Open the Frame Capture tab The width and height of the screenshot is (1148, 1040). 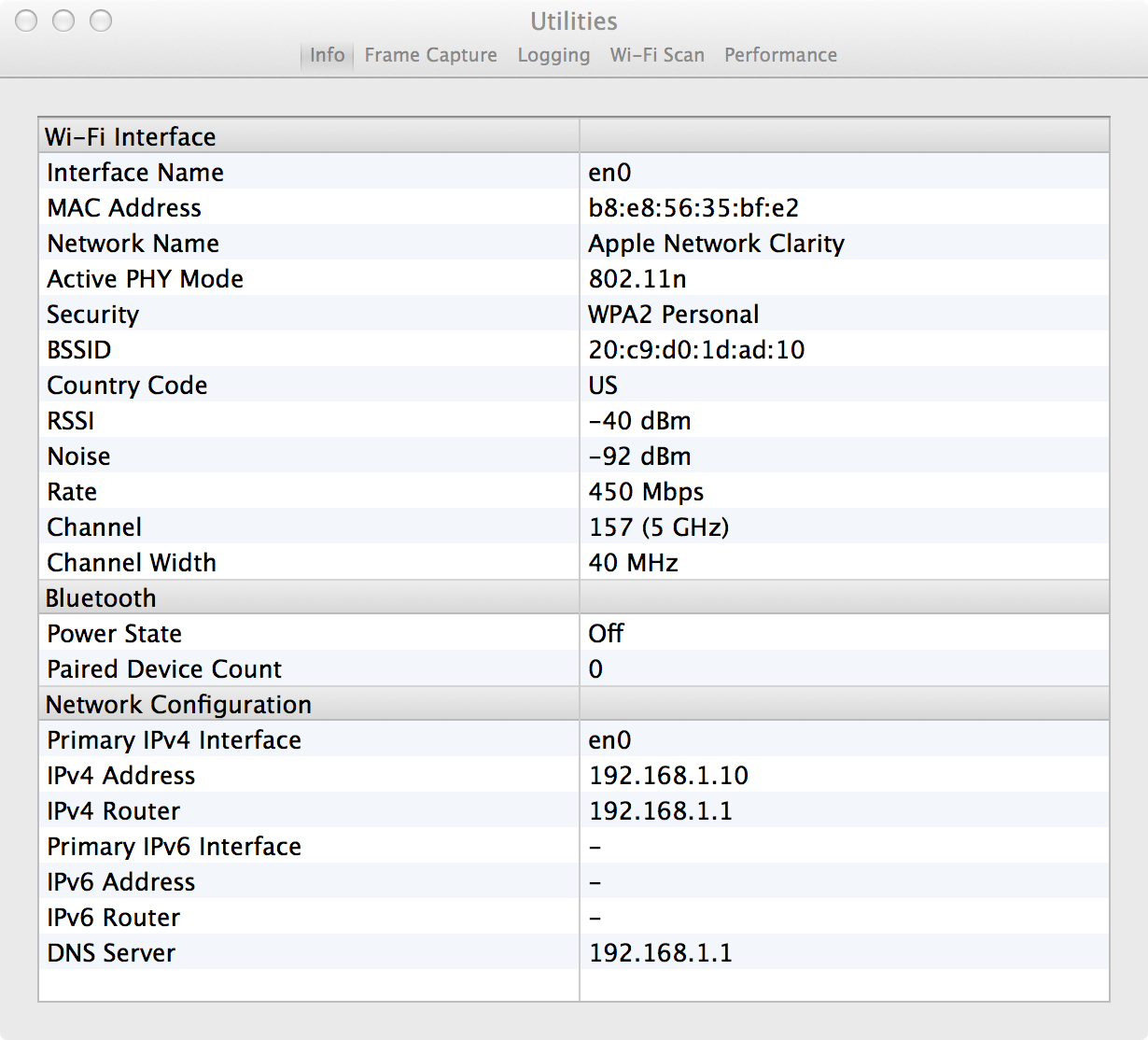430,55
